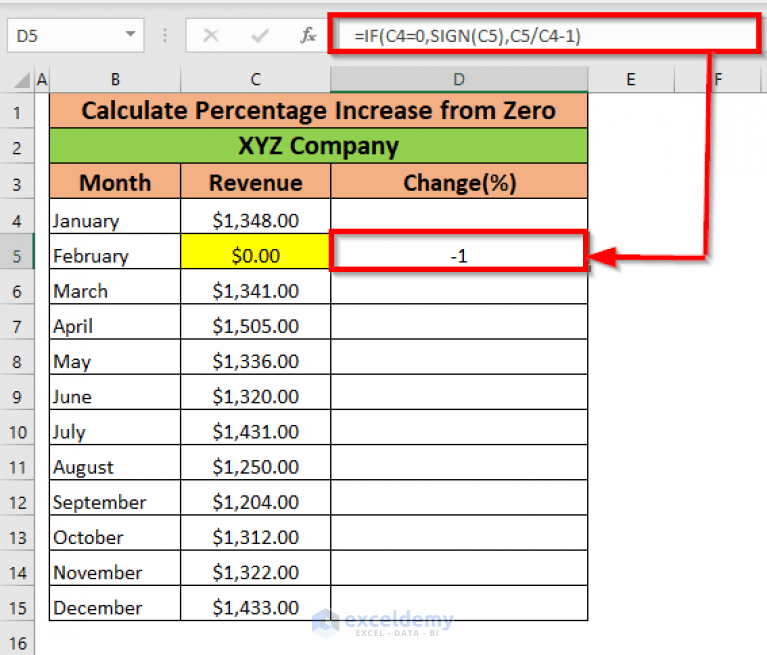Select row 1 header

point(17,111)
